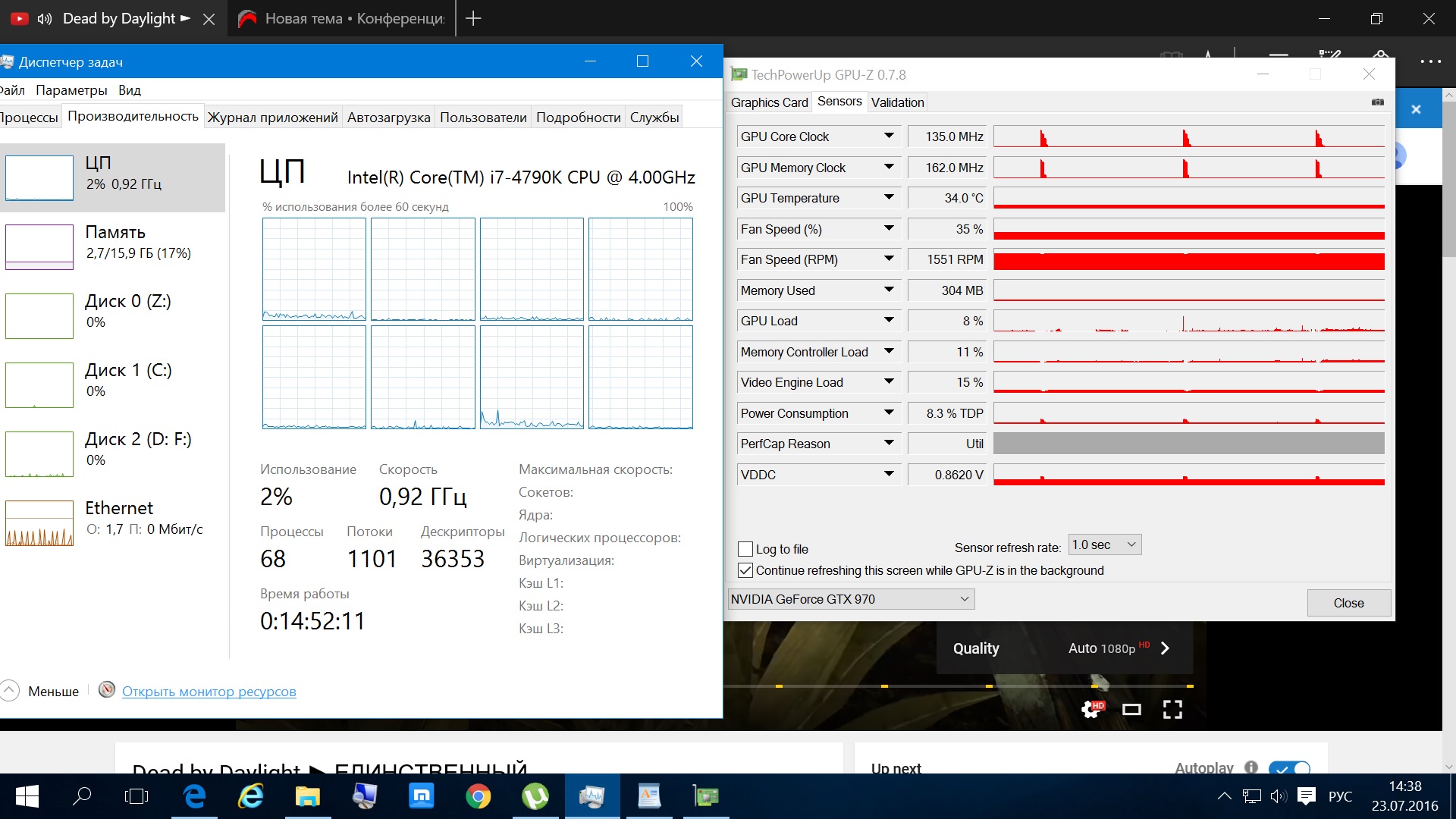Click the GPU-Z screenshot camera icon

coord(1377,102)
